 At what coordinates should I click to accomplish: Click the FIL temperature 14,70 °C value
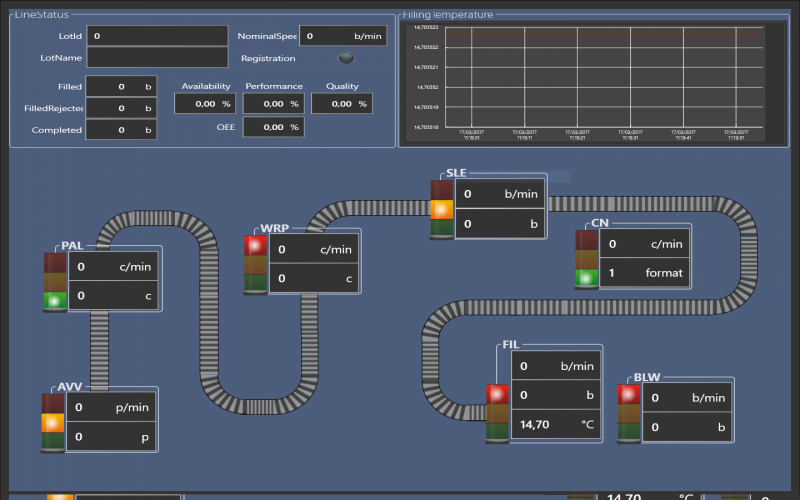click(557, 425)
